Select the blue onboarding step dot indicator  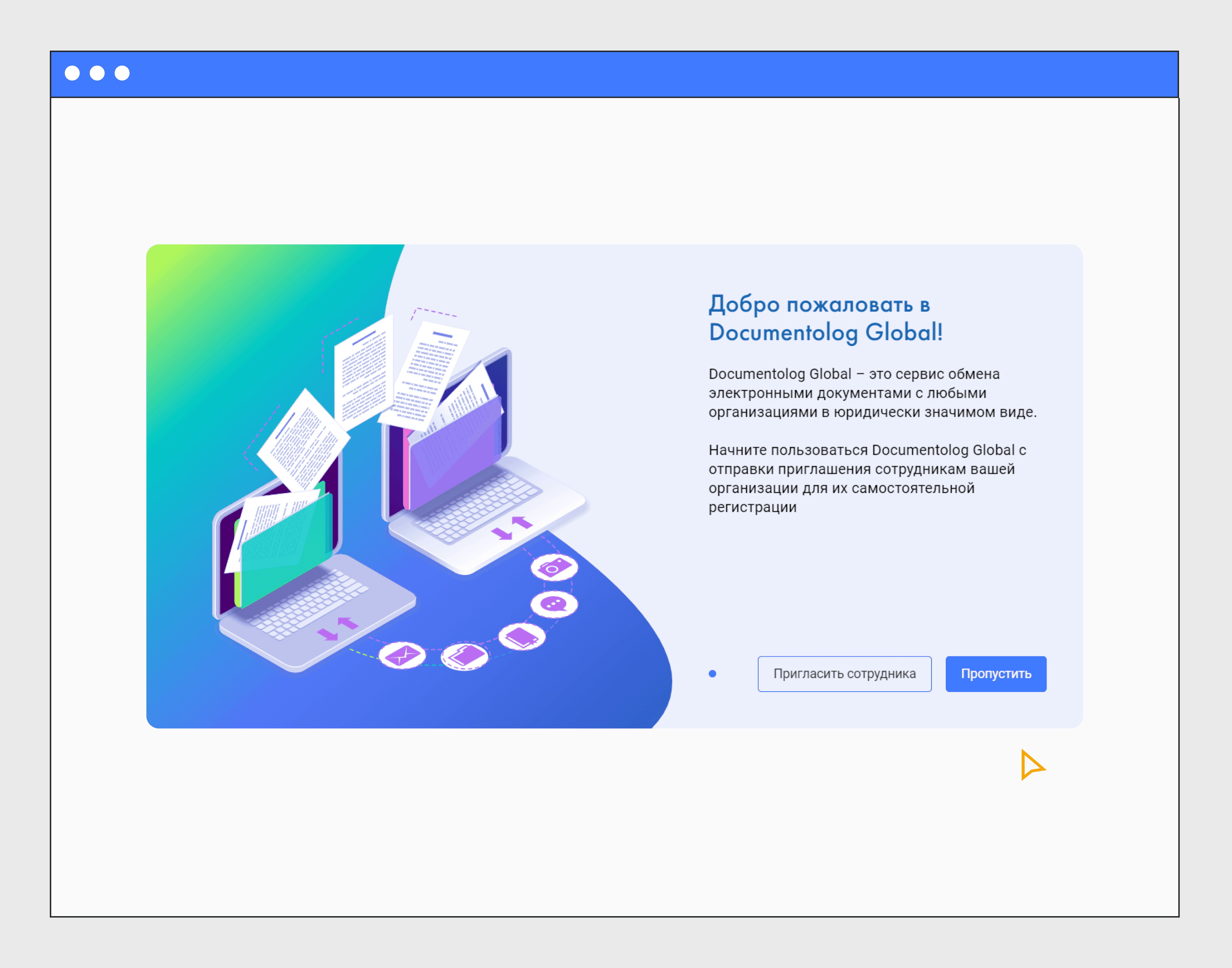pos(712,674)
